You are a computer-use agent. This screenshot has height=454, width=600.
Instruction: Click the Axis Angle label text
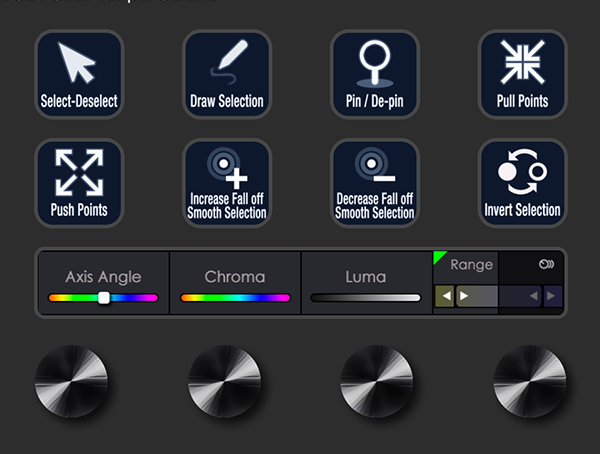pos(103,277)
